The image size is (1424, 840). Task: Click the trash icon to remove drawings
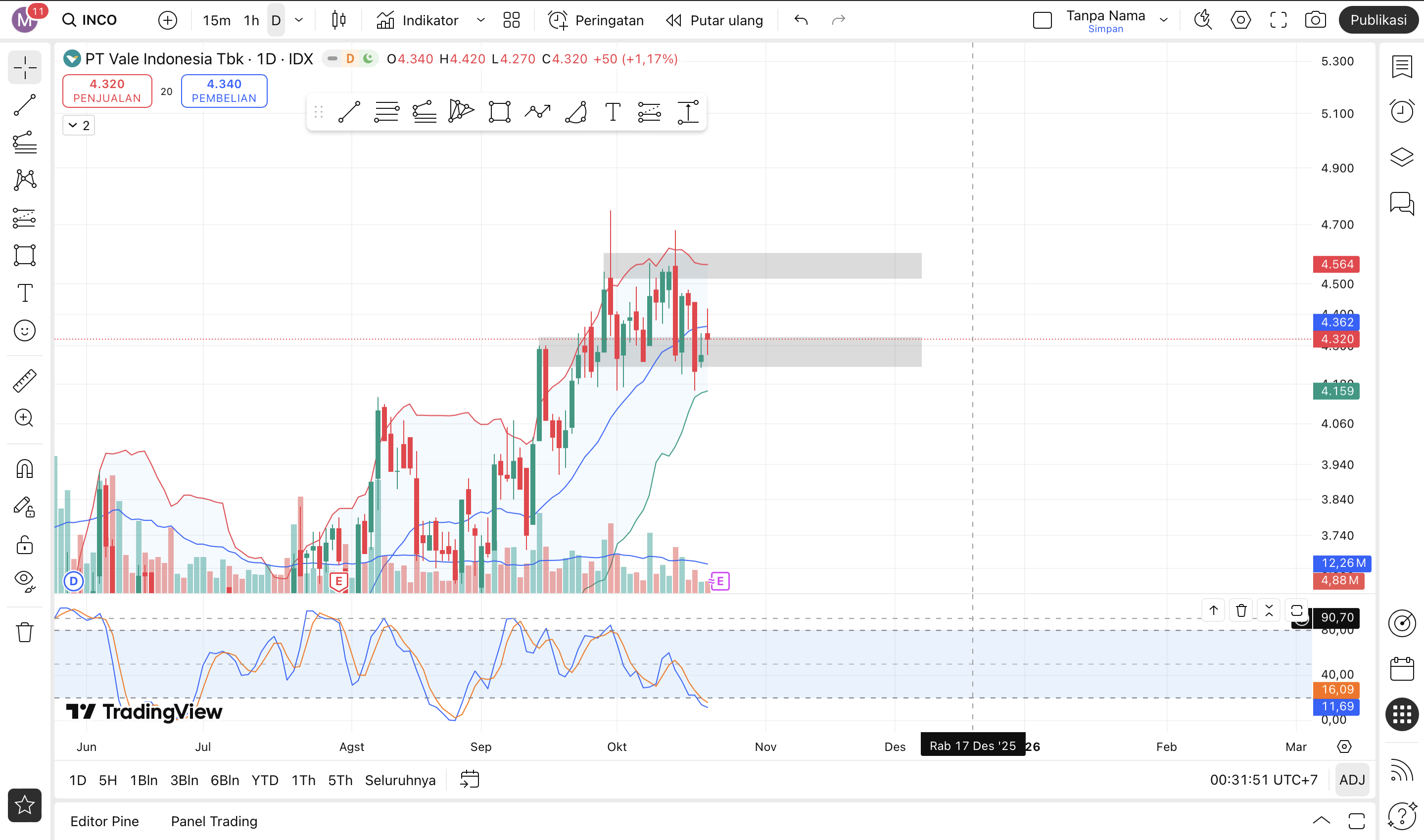point(25,632)
